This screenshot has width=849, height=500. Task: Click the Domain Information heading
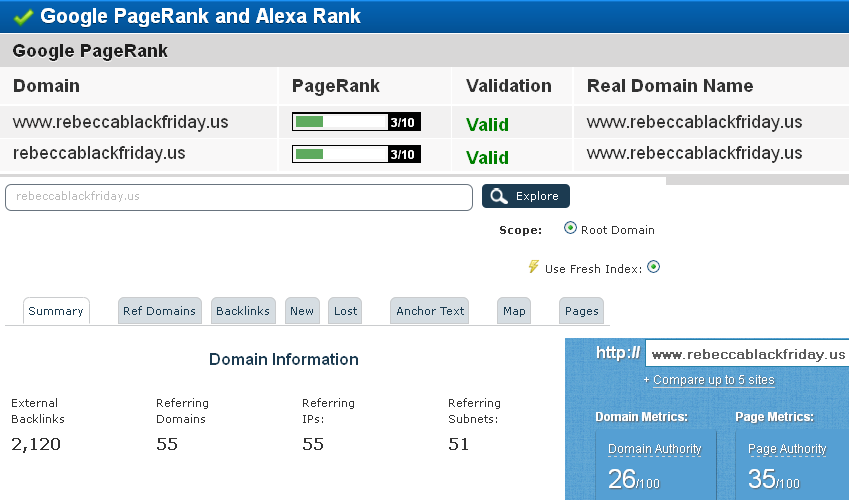click(284, 359)
